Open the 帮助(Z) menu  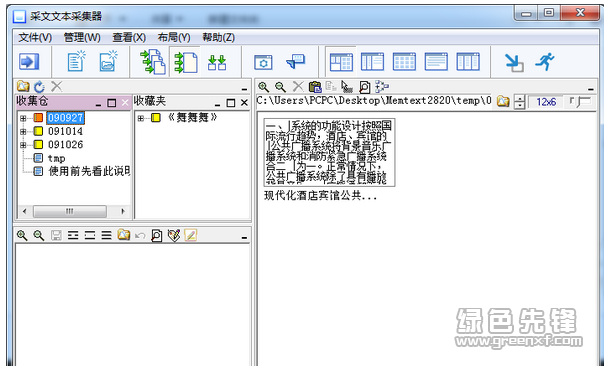pos(218,37)
